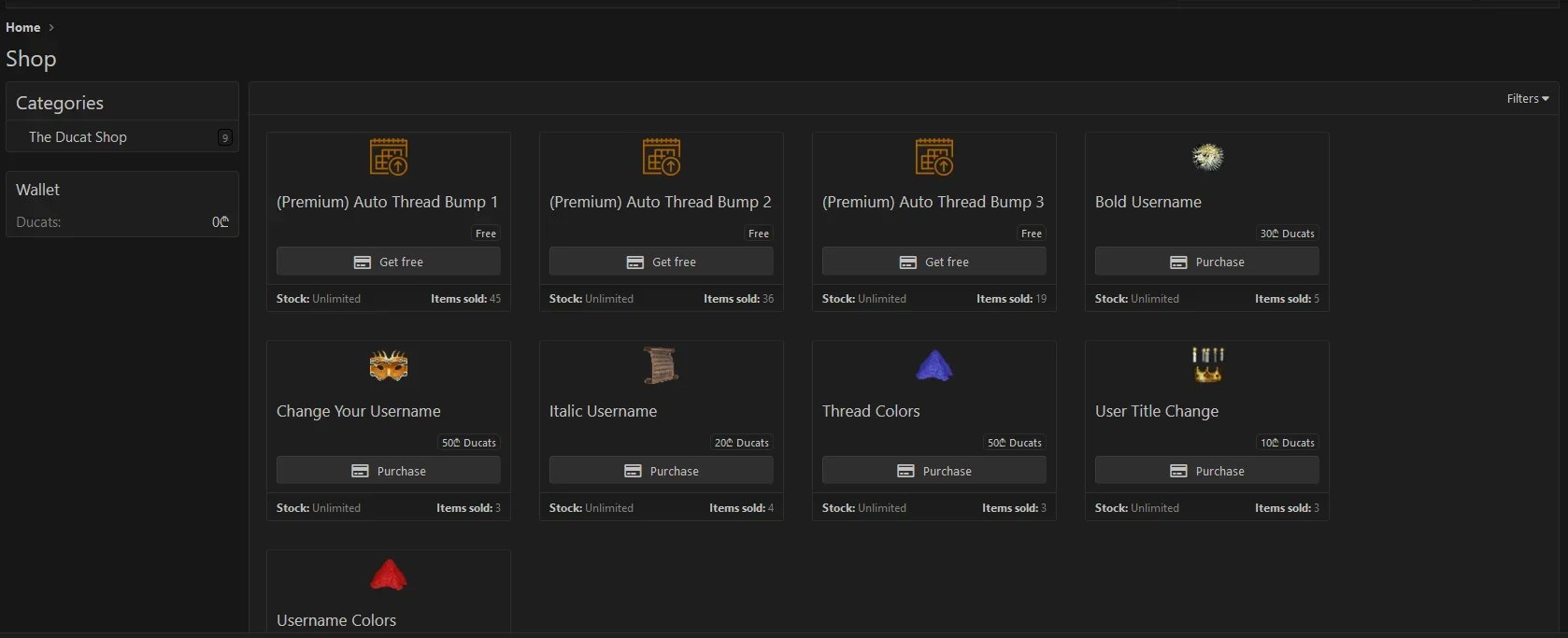The image size is (1568, 638).
Task: Purchase the Thread Colors item
Action: pos(934,472)
